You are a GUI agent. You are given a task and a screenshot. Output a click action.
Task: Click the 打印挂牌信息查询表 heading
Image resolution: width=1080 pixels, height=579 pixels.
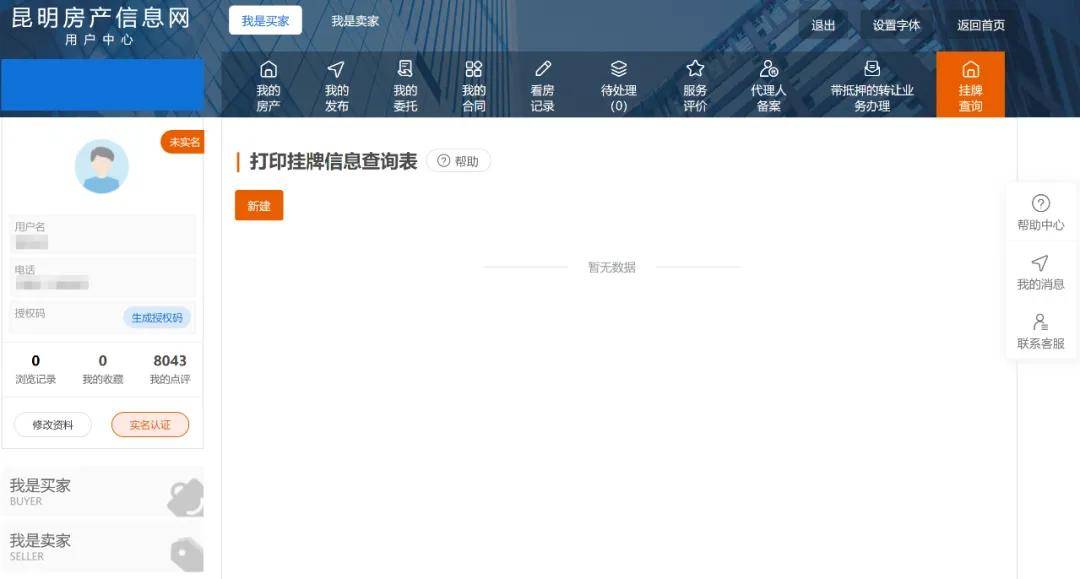point(333,161)
